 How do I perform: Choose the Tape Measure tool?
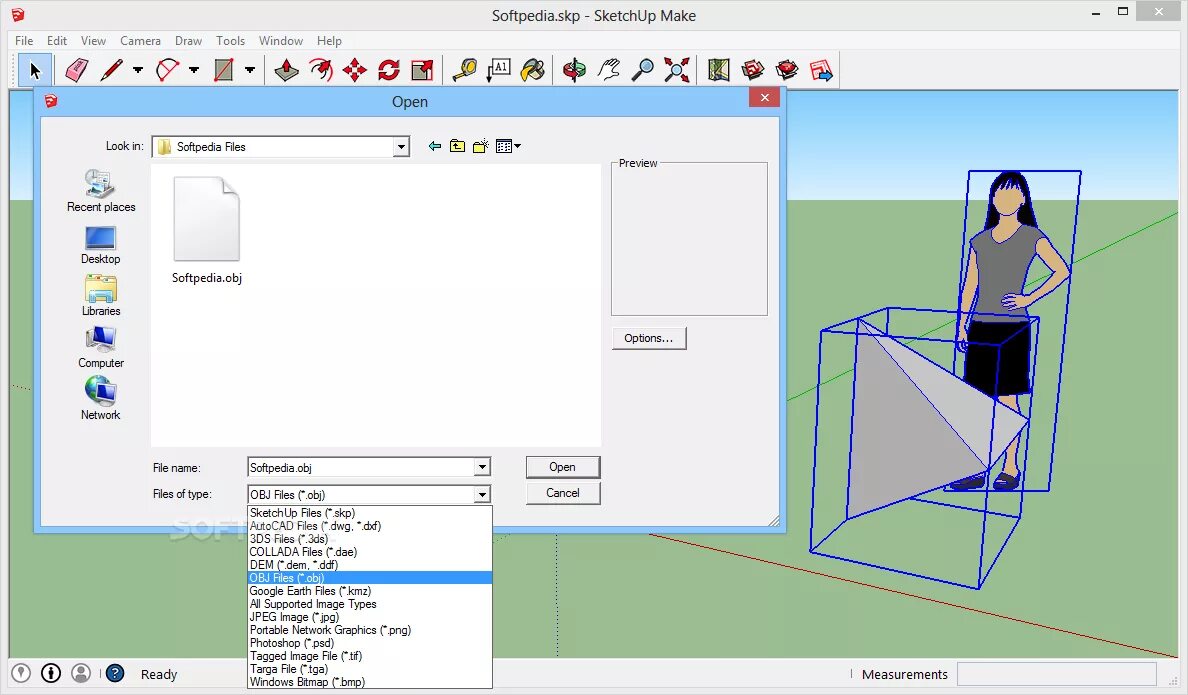tap(466, 70)
